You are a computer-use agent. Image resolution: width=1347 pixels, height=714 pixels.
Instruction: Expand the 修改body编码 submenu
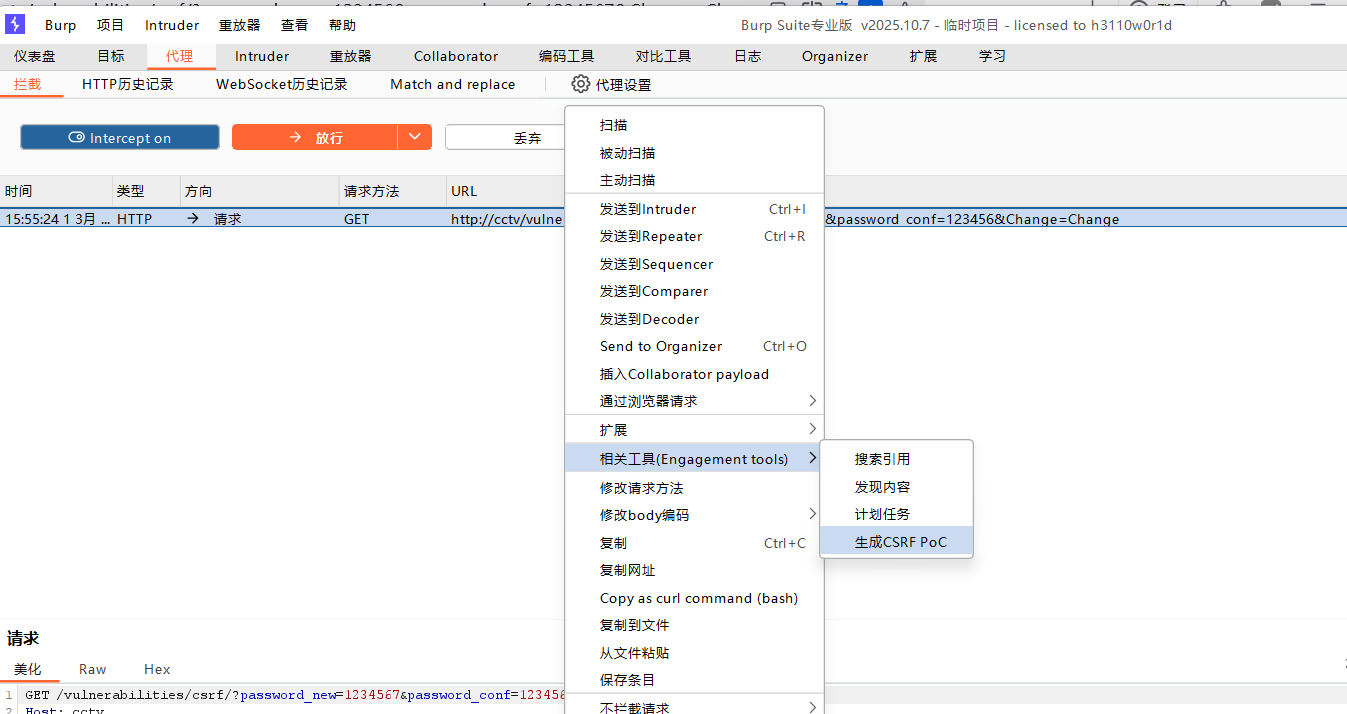694,515
